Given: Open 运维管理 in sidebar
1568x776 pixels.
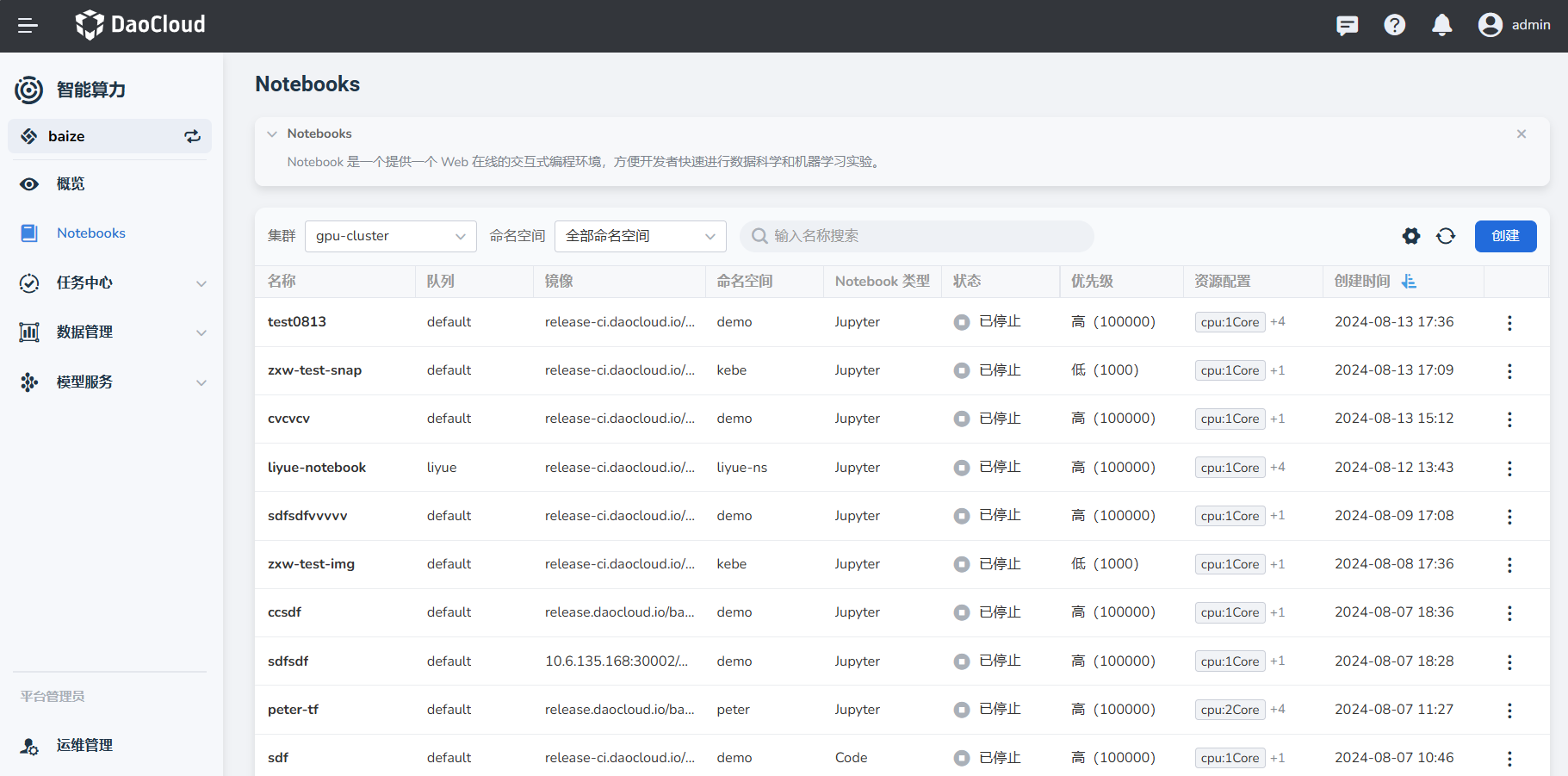Looking at the screenshot, I should click(84, 746).
